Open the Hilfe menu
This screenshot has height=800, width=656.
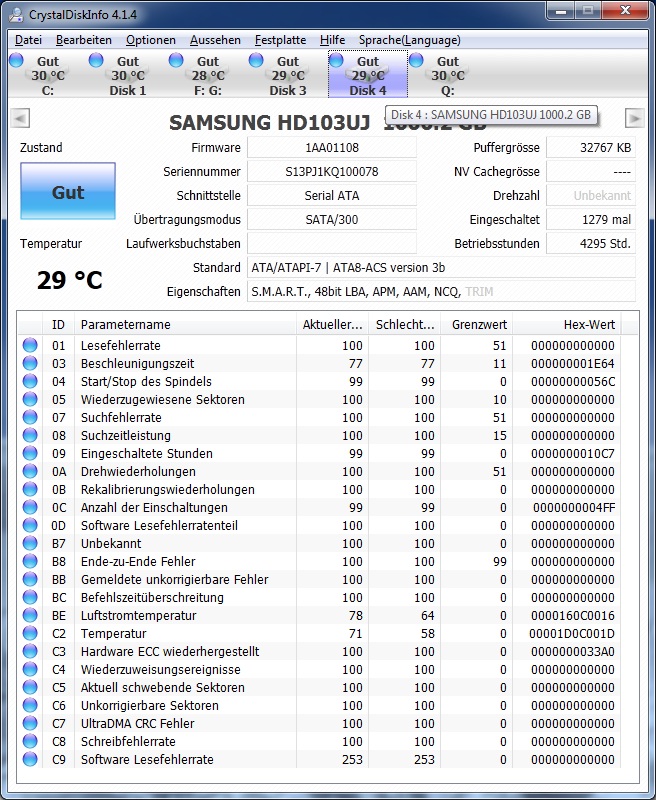pyautogui.click(x=332, y=40)
